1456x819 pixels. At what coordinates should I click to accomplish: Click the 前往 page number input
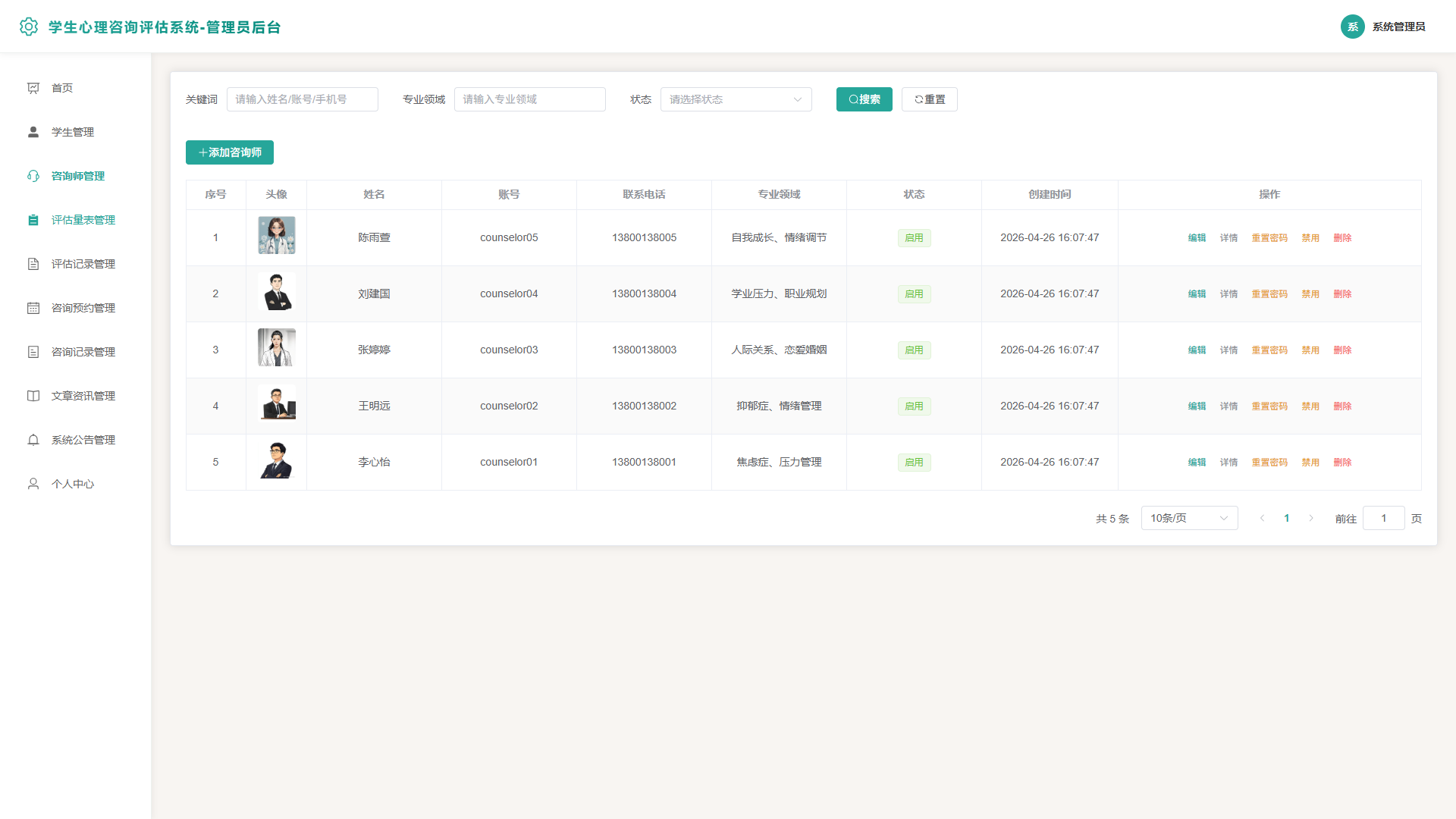pyautogui.click(x=1383, y=518)
